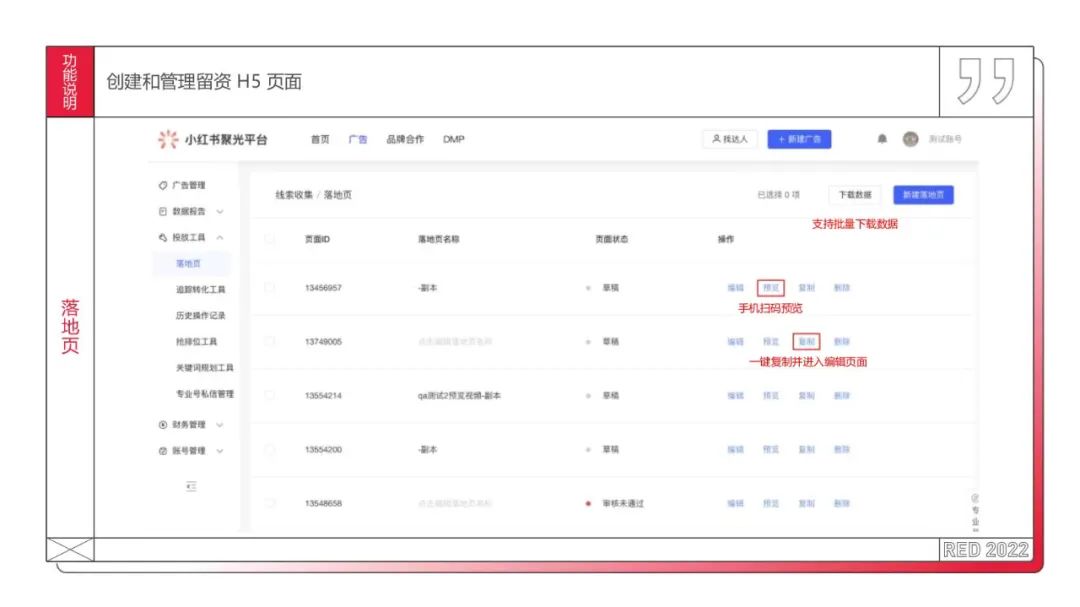Click the 下载数据 button
Viewport: 1080px width, 607px height.
(855, 195)
